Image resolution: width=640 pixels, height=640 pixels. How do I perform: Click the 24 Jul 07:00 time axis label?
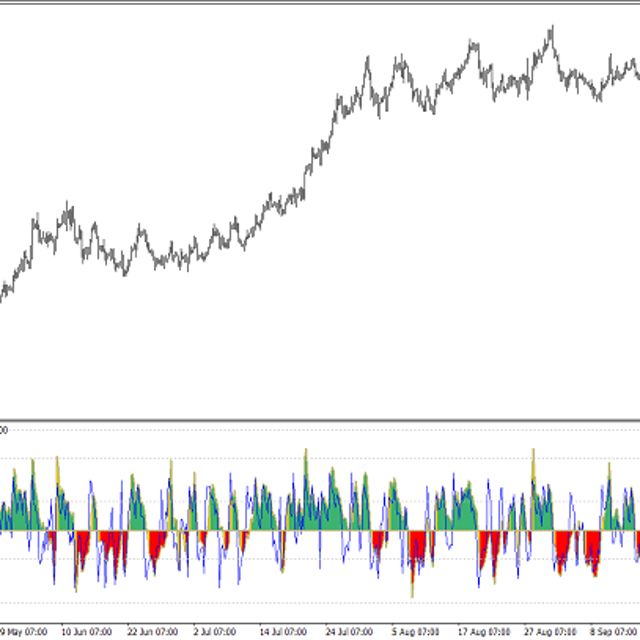(x=348, y=631)
